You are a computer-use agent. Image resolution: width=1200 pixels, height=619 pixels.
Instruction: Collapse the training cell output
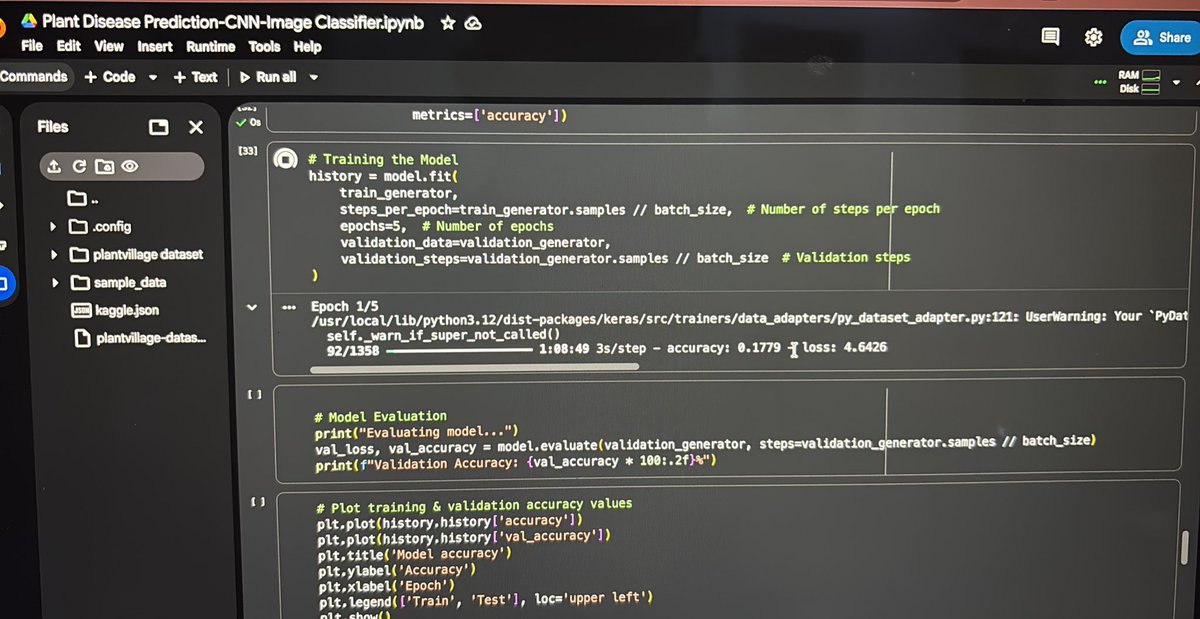(x=252, y=307)
